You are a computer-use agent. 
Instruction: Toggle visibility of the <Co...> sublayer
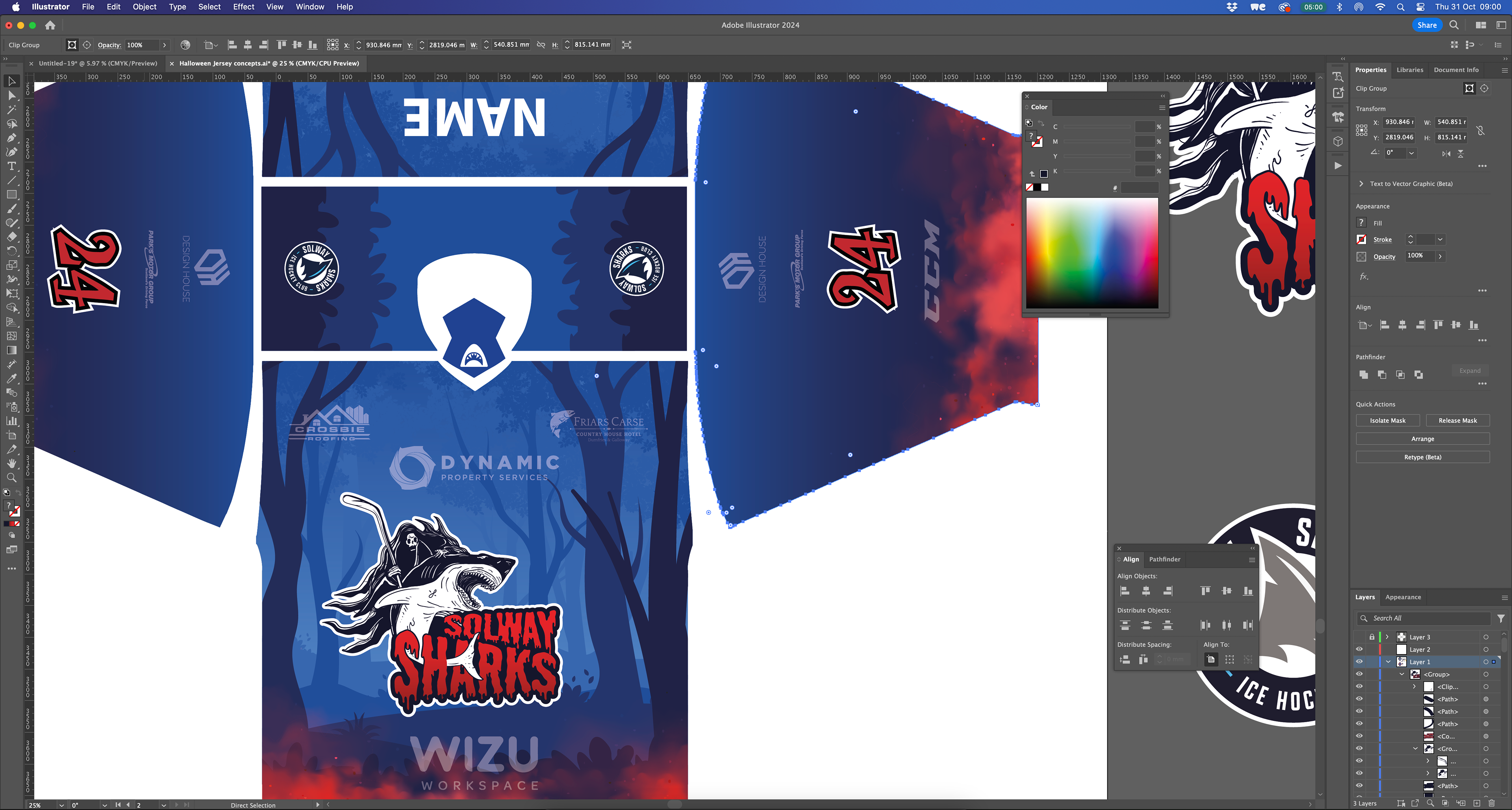pyautogui.click(x=1359, y=736)
